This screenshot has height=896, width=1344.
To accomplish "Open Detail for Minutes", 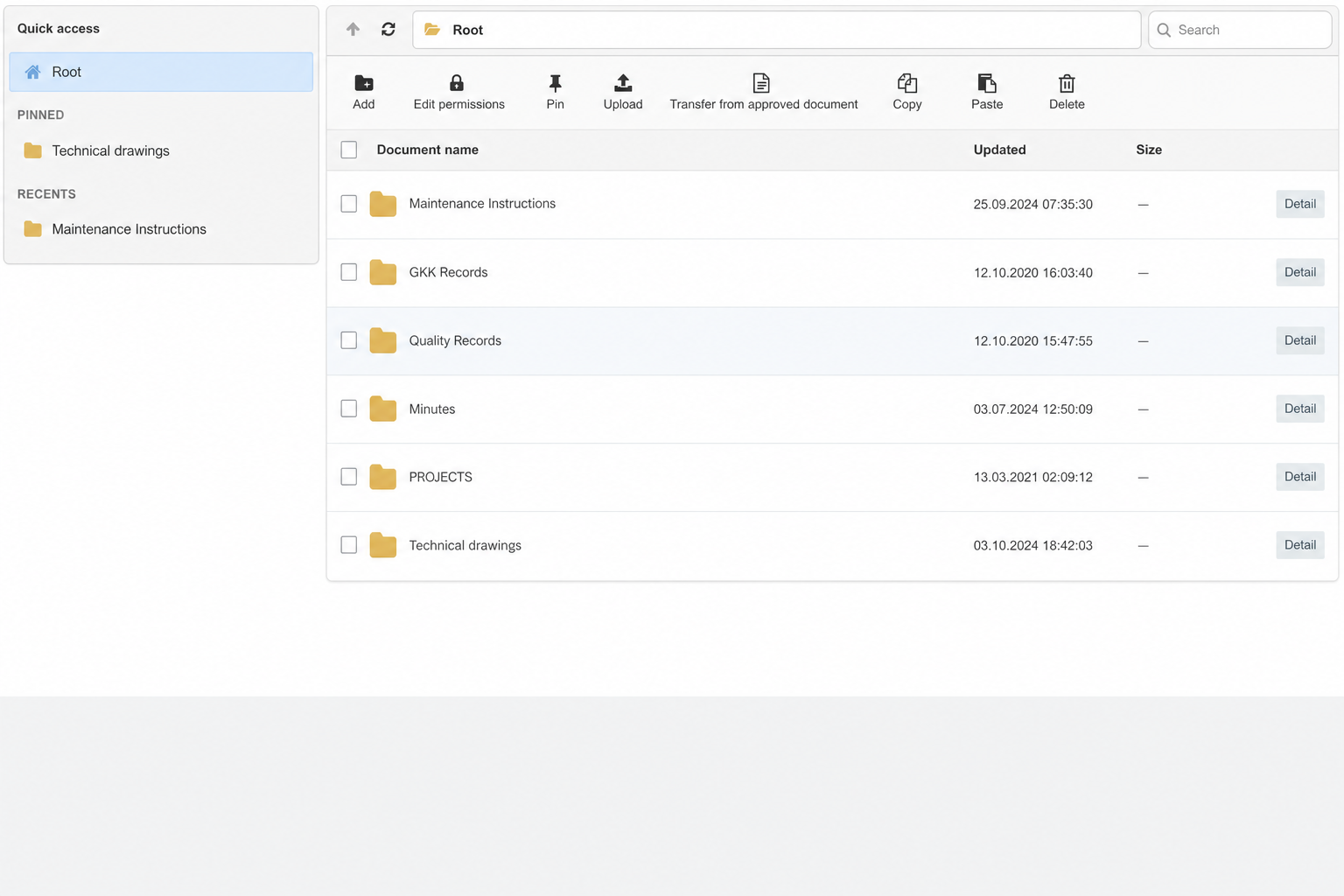I will point(1299,409).
